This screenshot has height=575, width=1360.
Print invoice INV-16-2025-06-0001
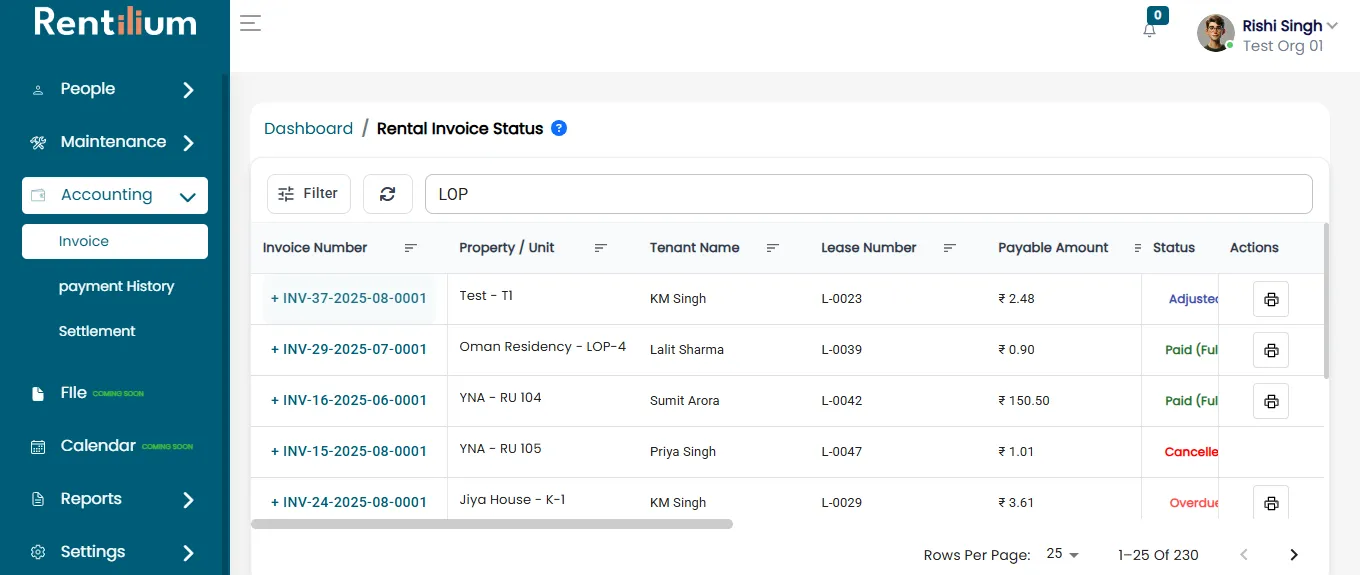click(1271, 401)
